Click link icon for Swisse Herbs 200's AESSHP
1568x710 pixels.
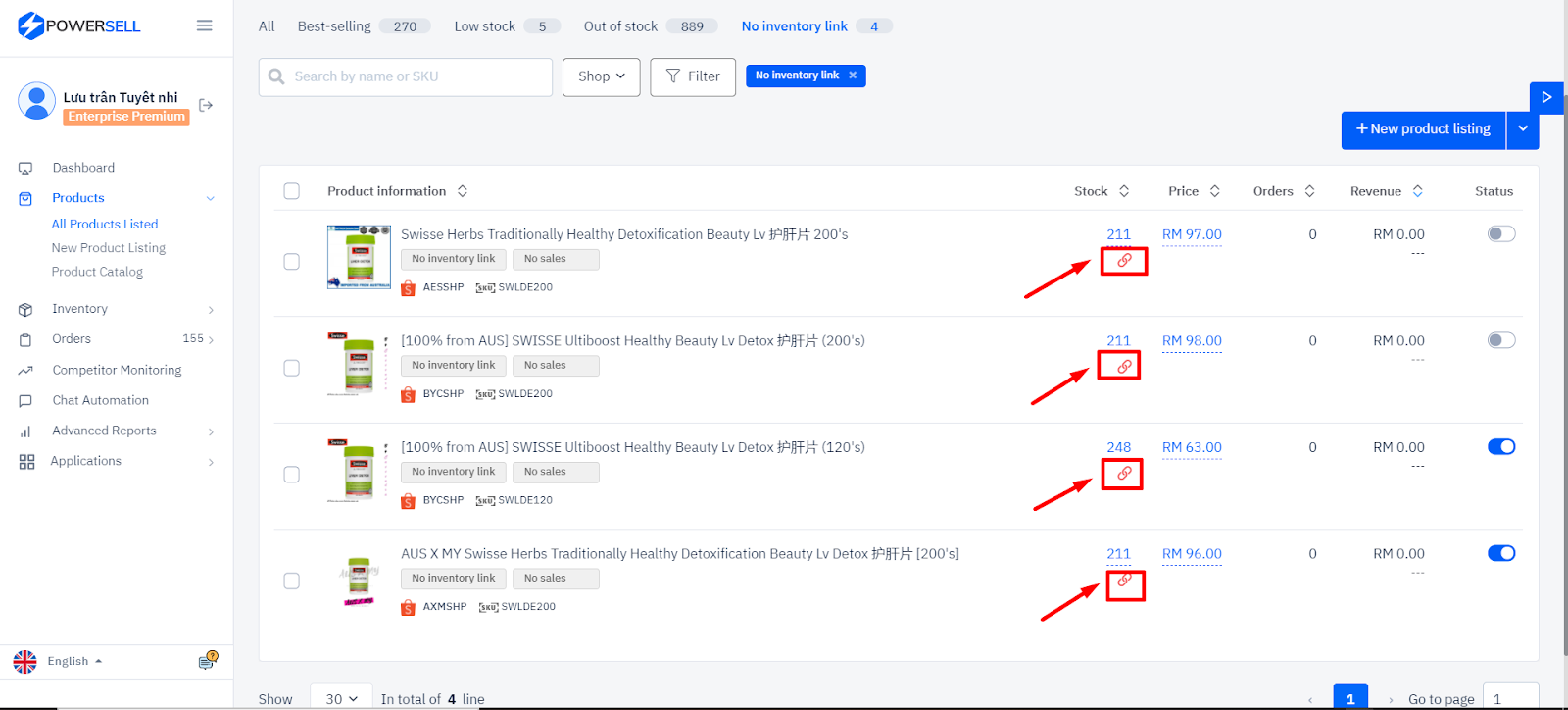tap(1124, 261)
